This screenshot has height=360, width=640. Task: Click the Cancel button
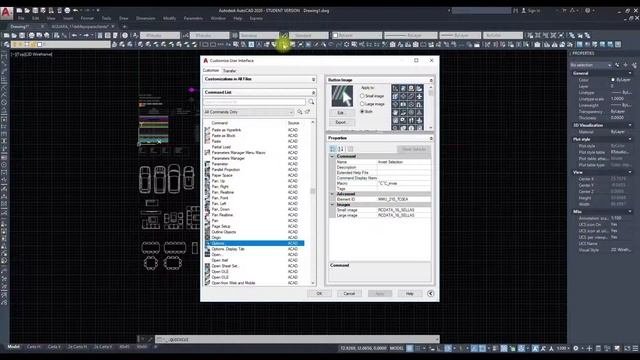click(x=349, y=293)
